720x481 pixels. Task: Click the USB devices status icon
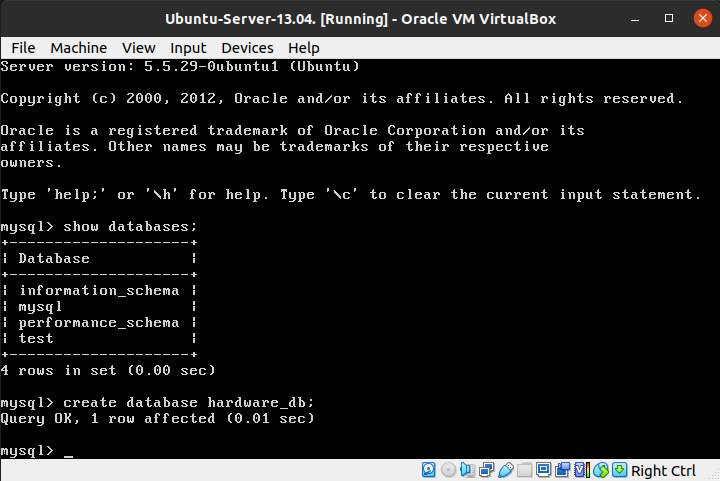pos(506,470)
